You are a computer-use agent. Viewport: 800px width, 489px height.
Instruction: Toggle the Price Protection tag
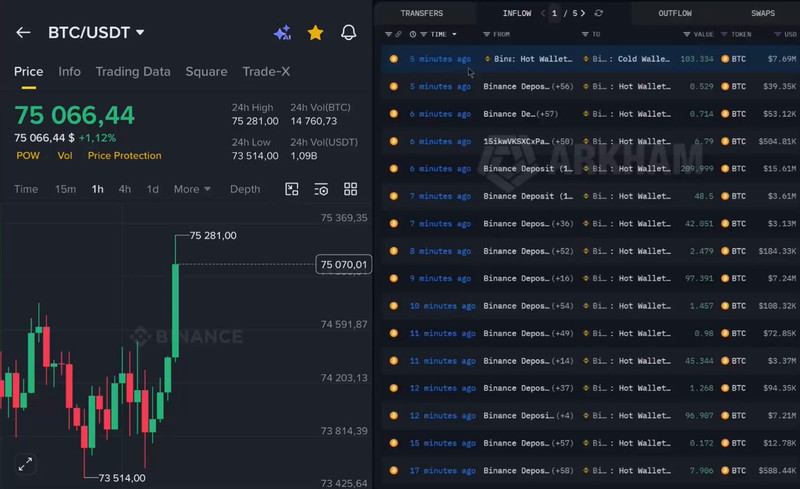[124, 156]
